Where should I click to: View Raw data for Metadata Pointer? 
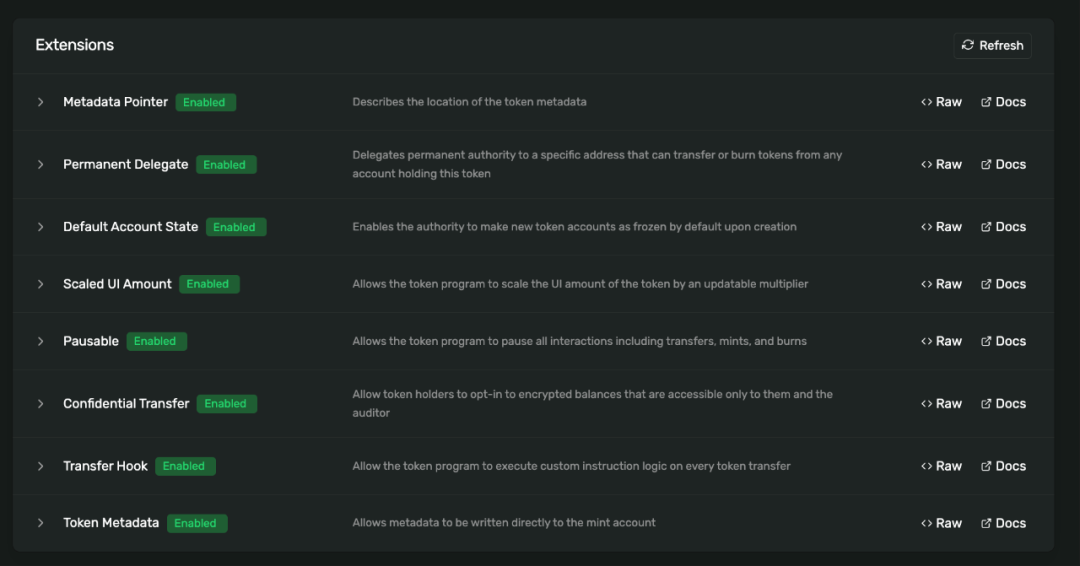click(941, 102)
